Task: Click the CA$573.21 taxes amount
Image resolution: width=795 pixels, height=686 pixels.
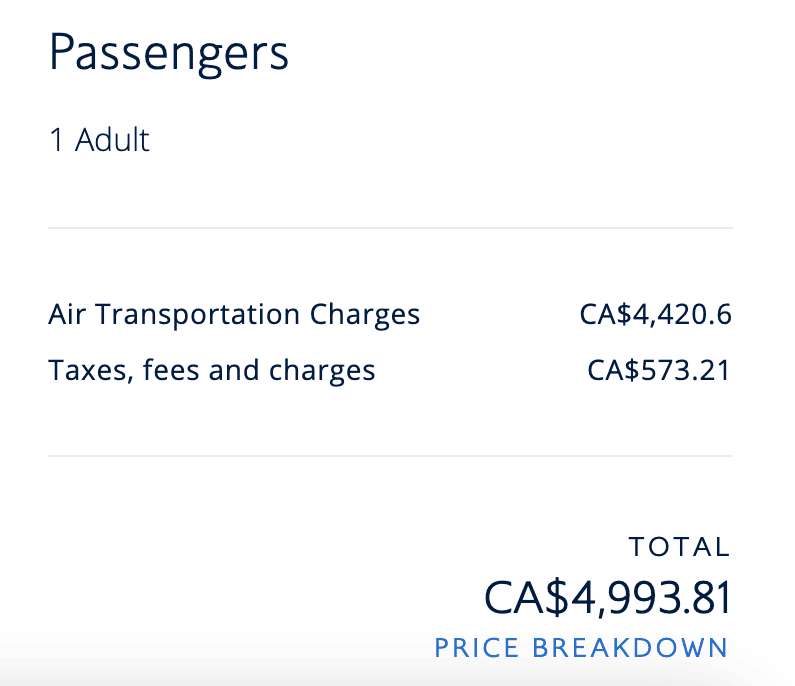Action: tap(659, 371)
